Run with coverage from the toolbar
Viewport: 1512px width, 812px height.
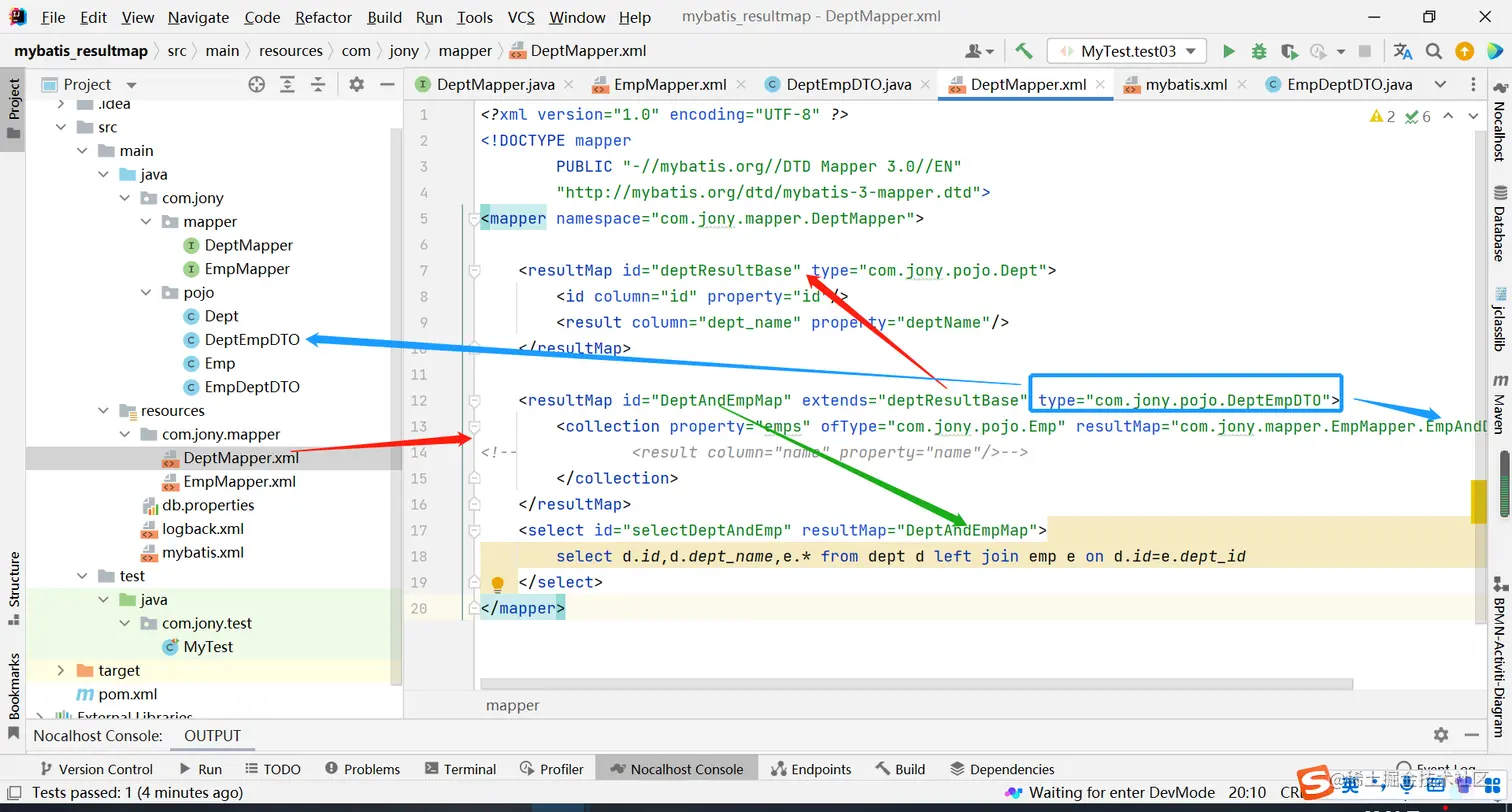pyautogui.click(x=1289, y=51)
